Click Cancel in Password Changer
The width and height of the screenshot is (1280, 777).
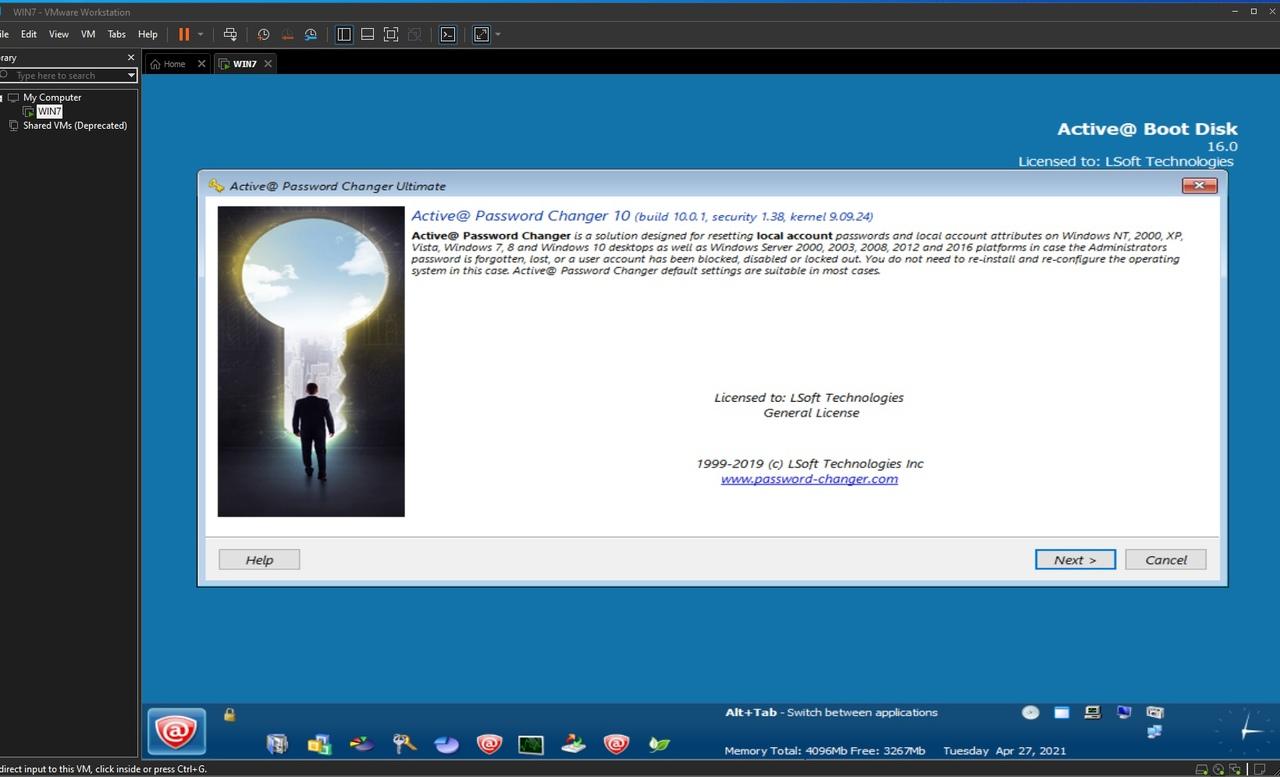(1166, 560)
